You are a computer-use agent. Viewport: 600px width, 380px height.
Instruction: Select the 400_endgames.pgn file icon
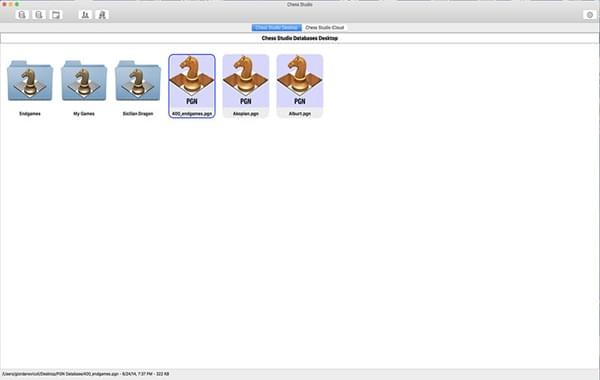point(192,81)
